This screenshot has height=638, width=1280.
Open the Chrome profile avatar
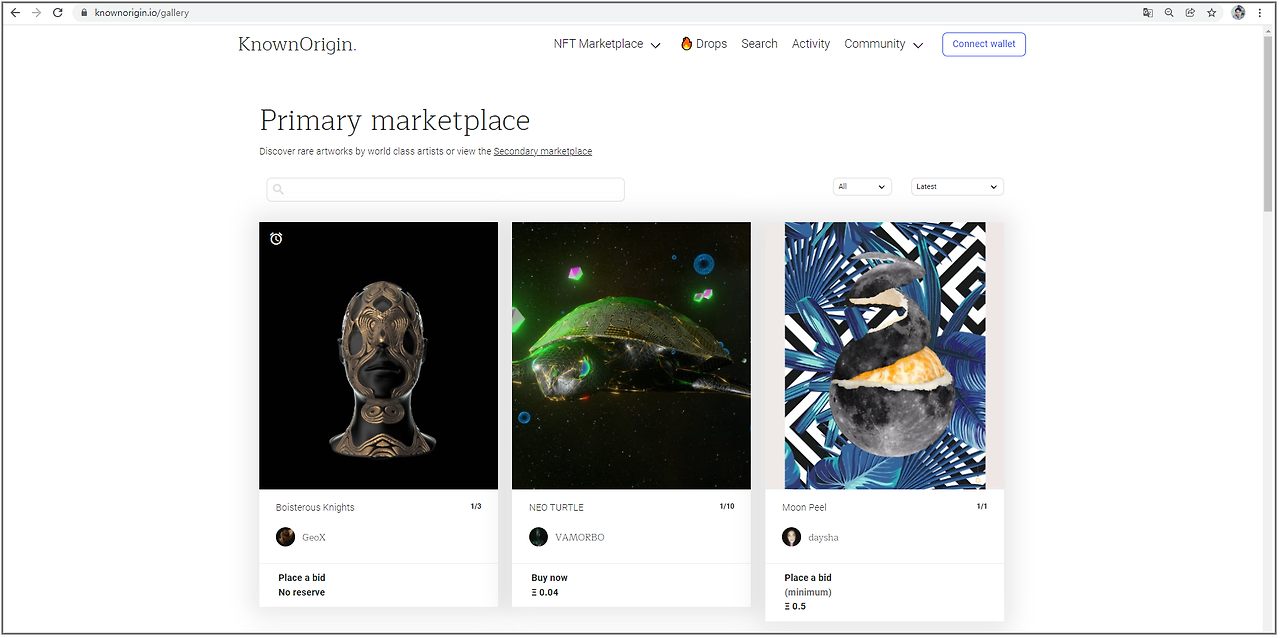(1239, 13)
